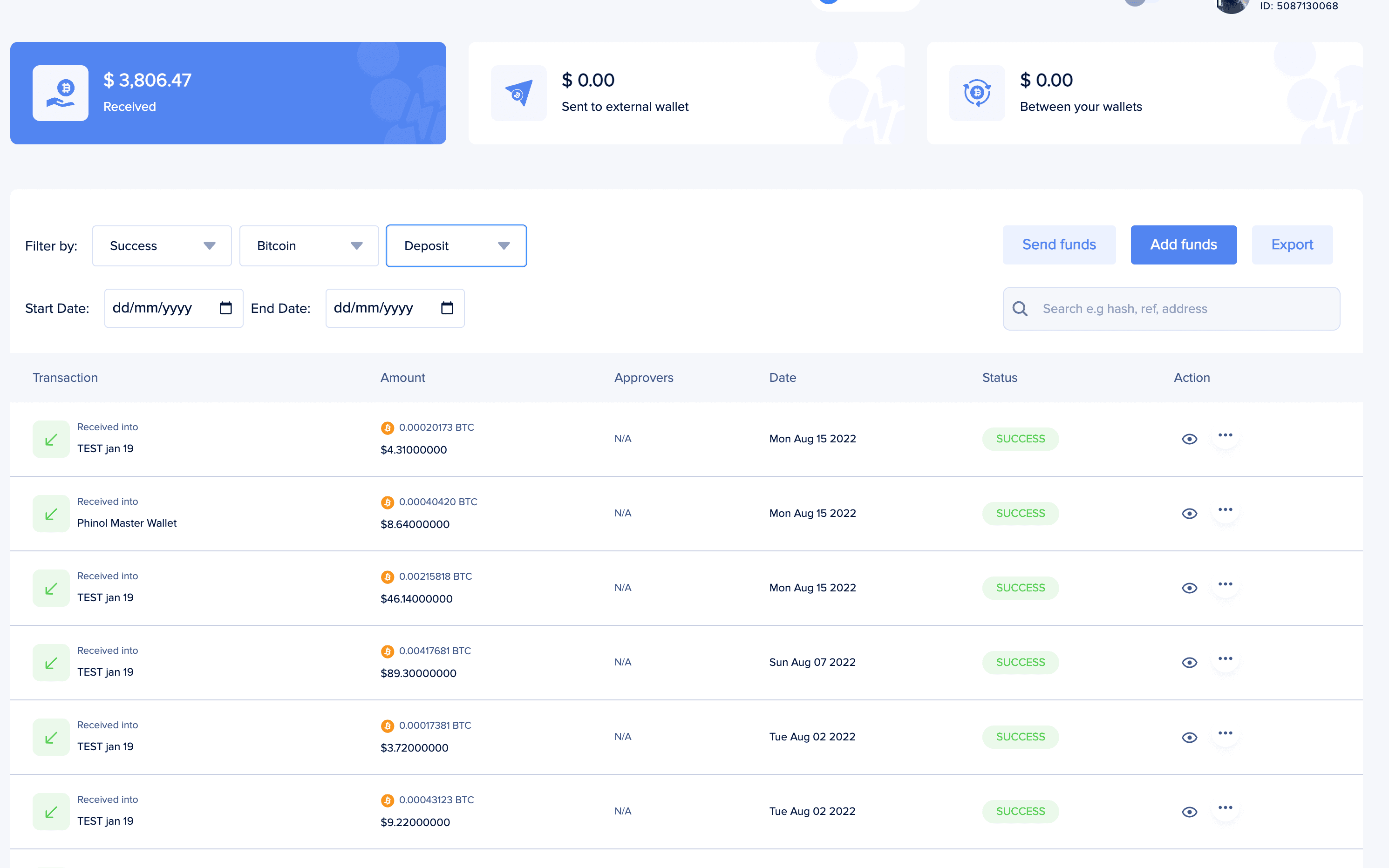View details eye icon for $9.22 transaction

tap(1189, 812)
